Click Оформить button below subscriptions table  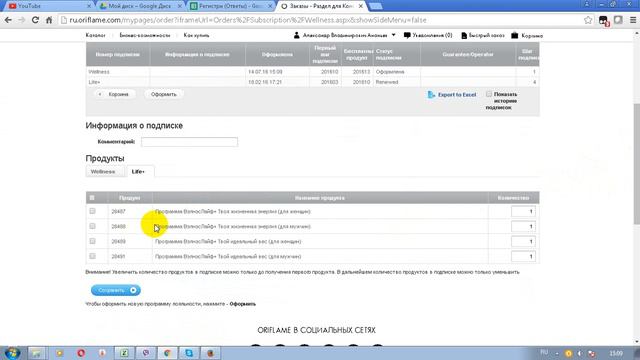[x=164, y=94]
